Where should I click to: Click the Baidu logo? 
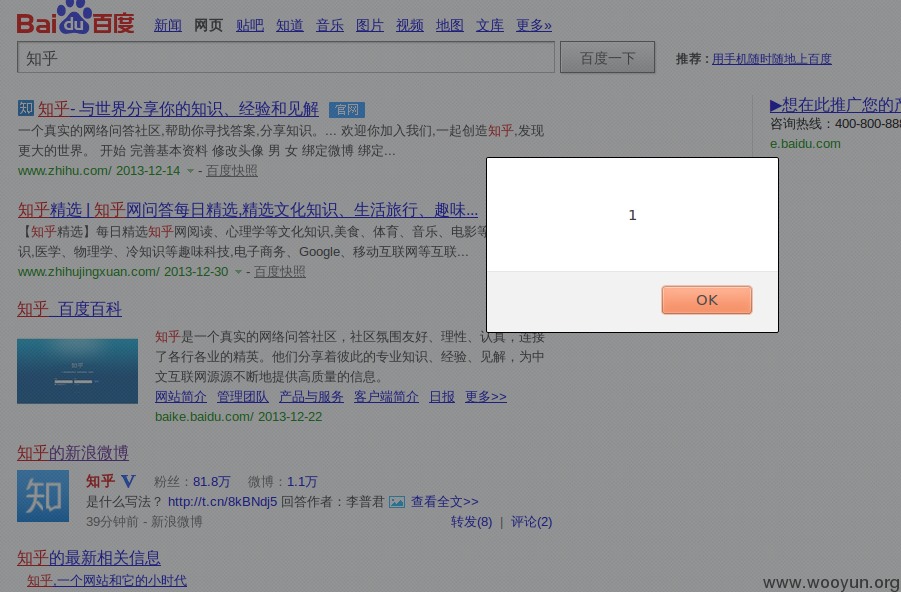75,18
